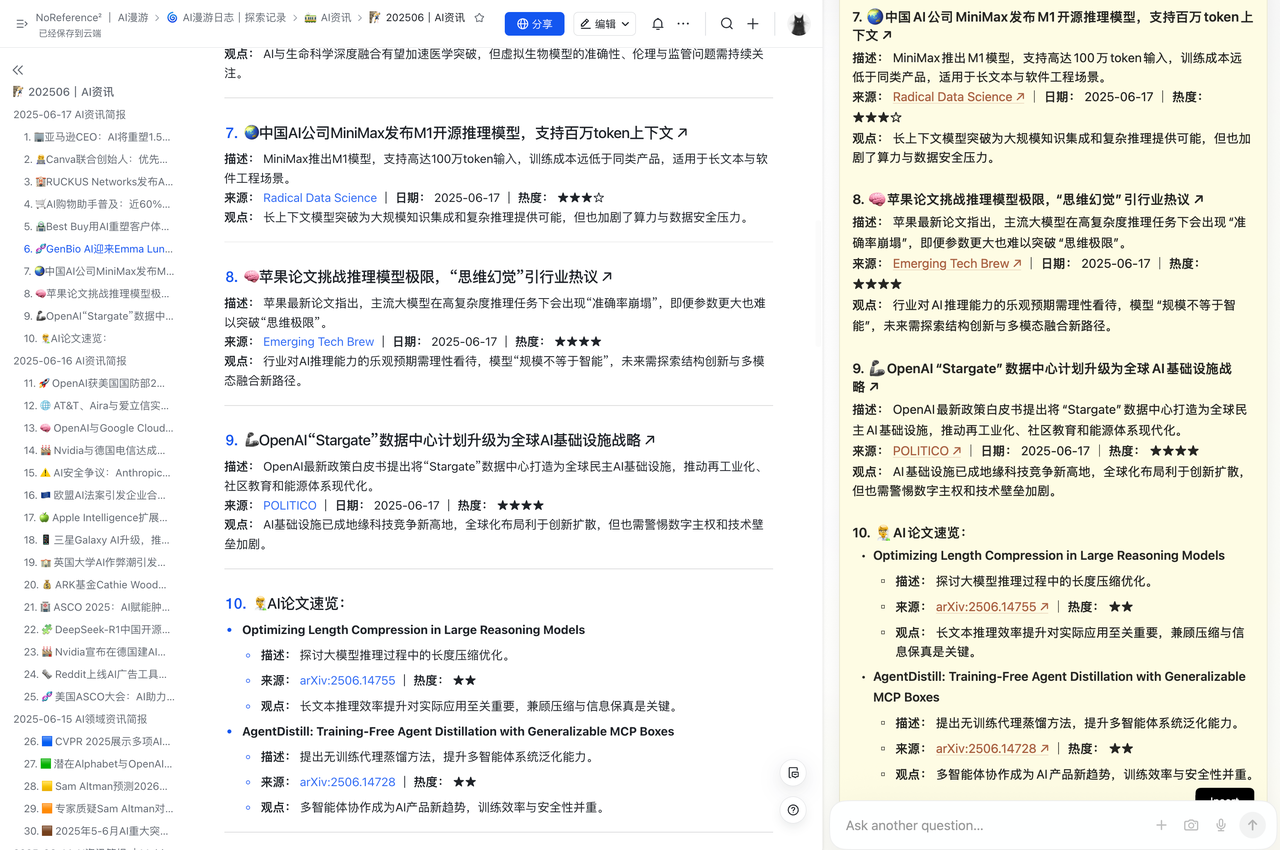1280x850 pixels.
Task: Go to AI资讯 in the breadcrumb
Action: (328, 18)
